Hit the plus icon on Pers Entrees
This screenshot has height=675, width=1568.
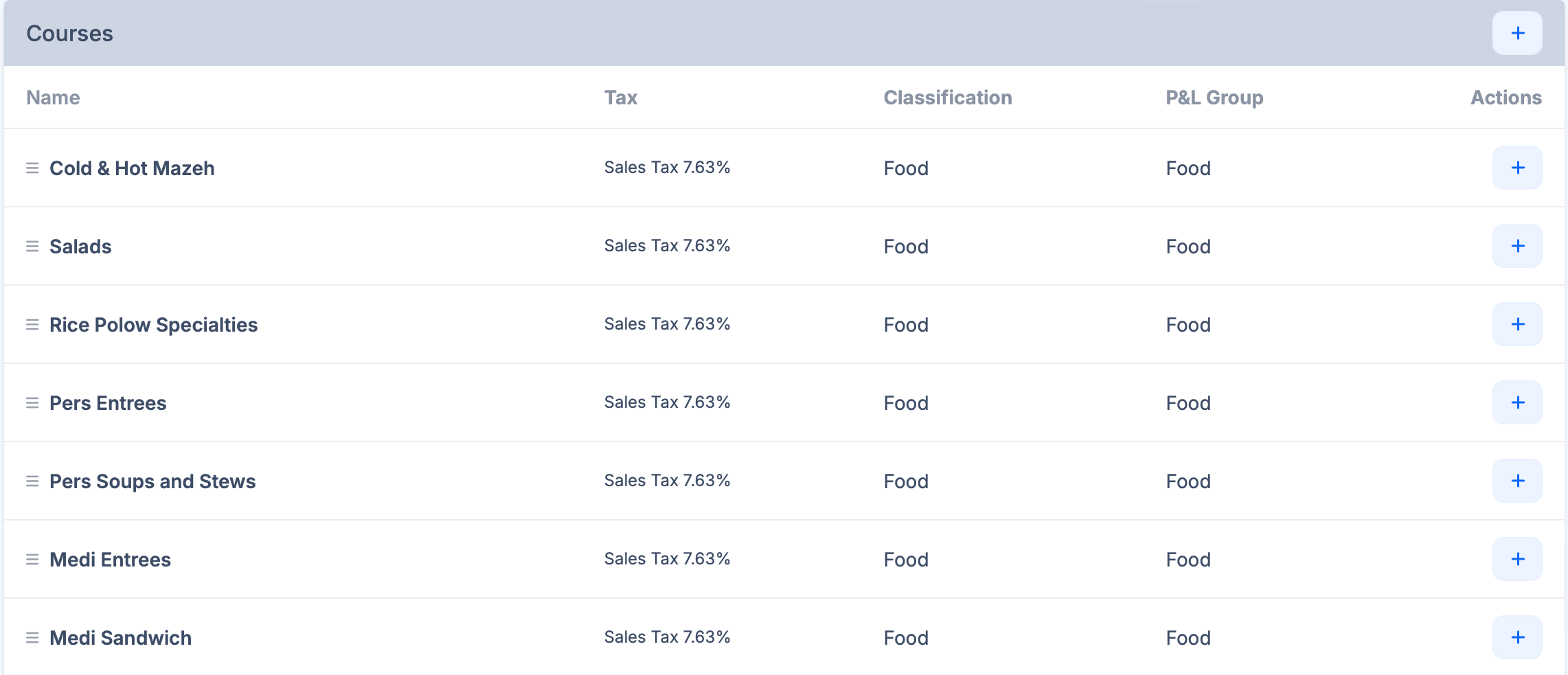pos(1517,402)
